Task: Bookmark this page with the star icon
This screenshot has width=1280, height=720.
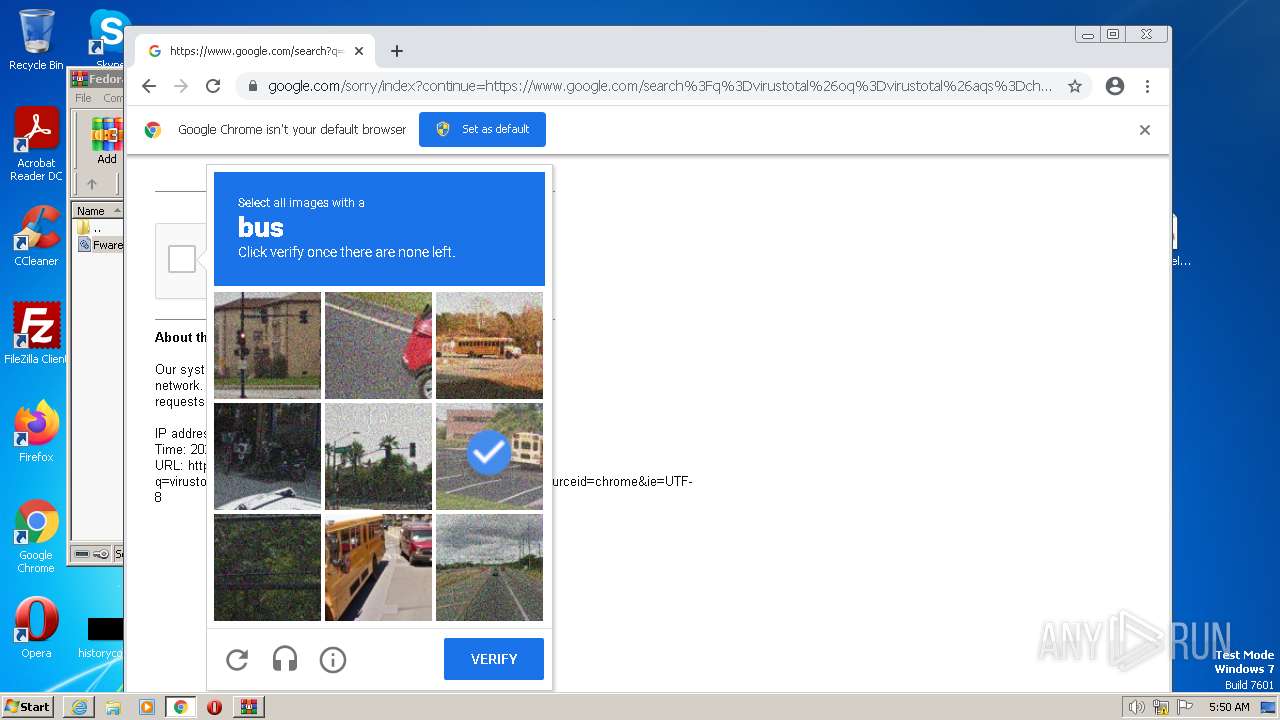Action: point(1075,86)
